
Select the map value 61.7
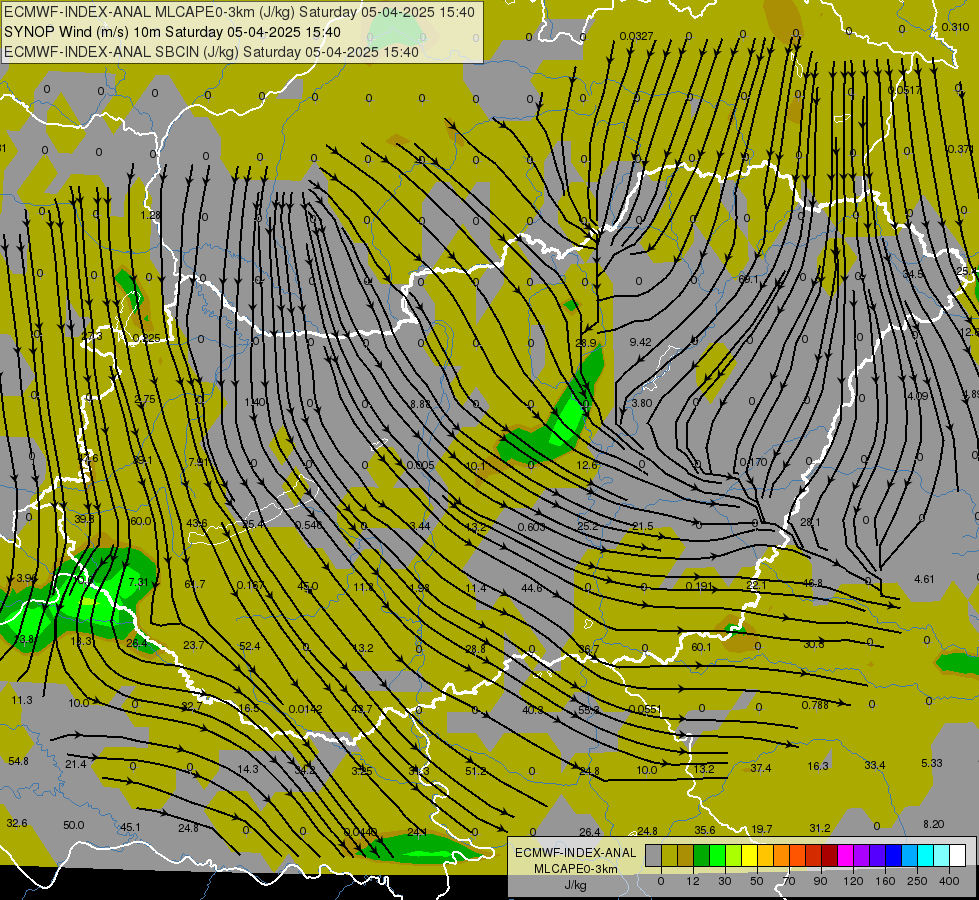(x=195, y=585)
